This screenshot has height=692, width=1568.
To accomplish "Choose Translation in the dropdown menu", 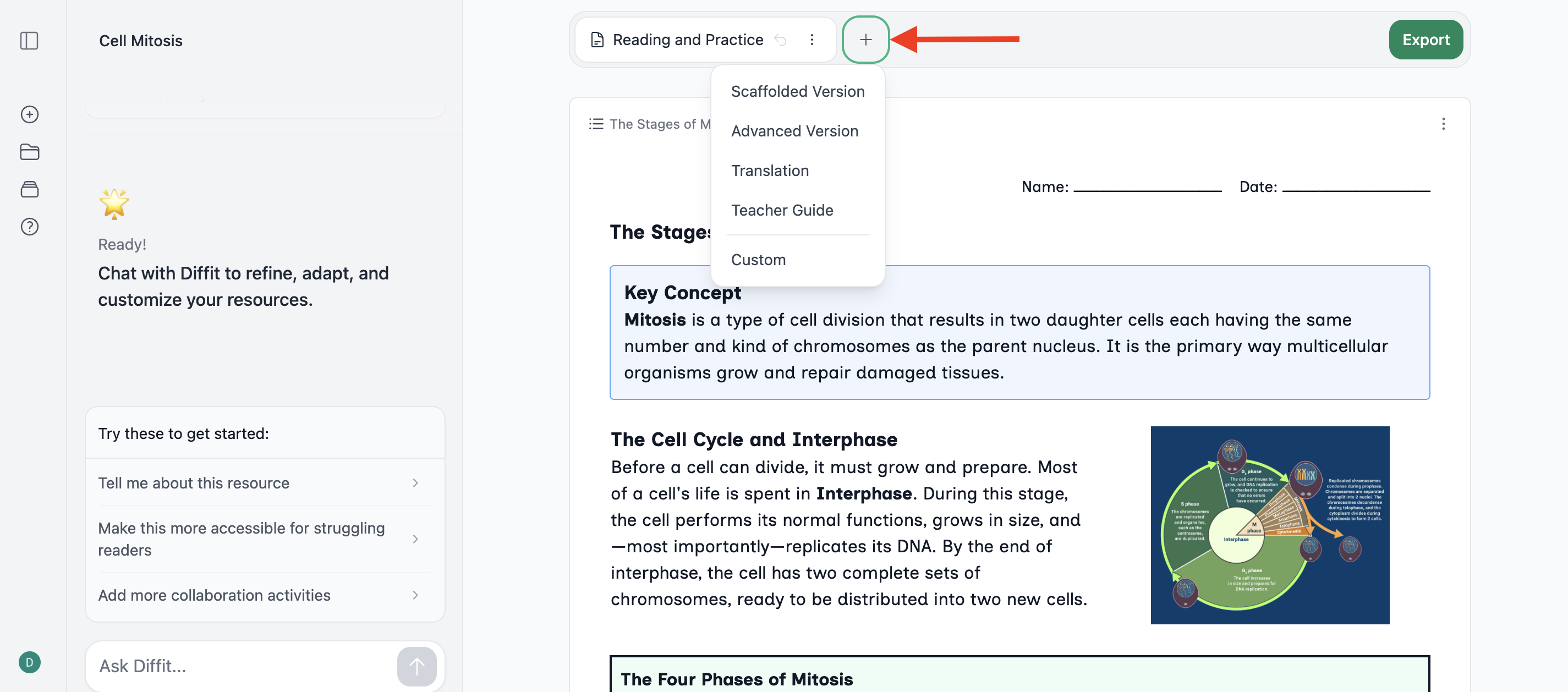I will [797, 171].
